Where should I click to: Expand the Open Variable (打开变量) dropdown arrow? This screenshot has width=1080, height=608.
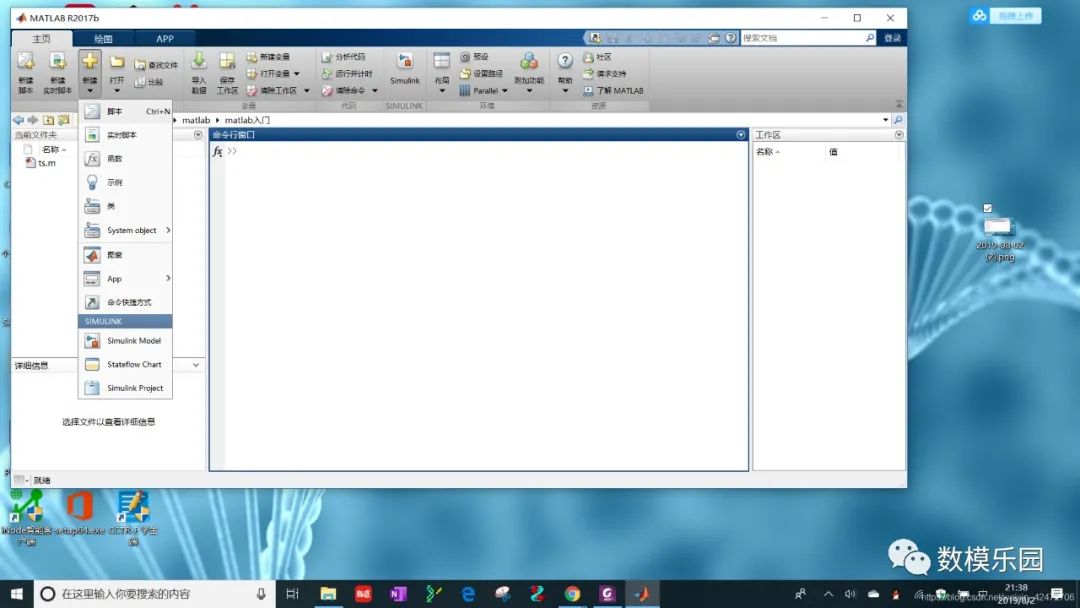click(x=297, y=74)
